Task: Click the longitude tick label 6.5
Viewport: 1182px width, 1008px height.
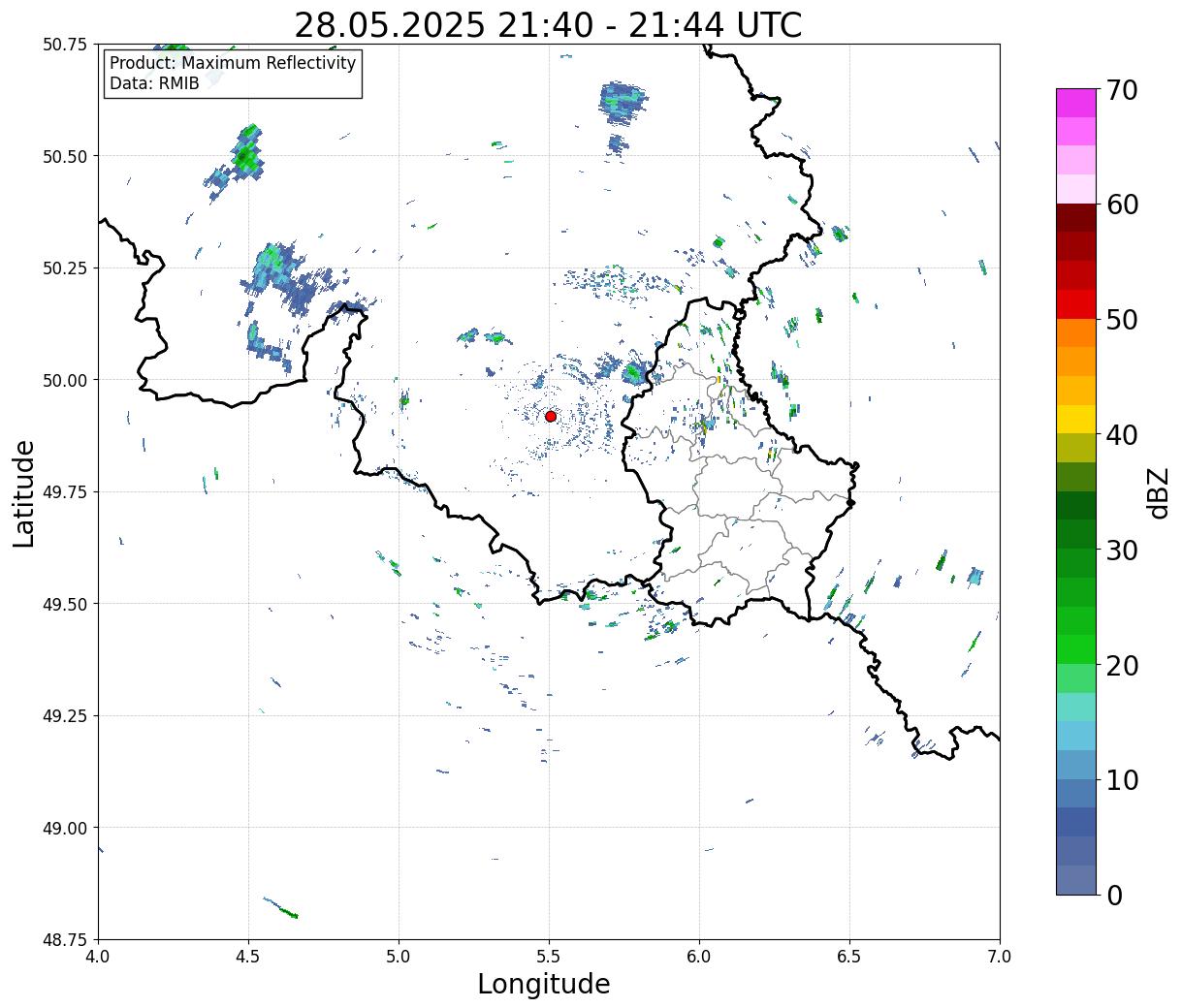Action: [849, 956]
